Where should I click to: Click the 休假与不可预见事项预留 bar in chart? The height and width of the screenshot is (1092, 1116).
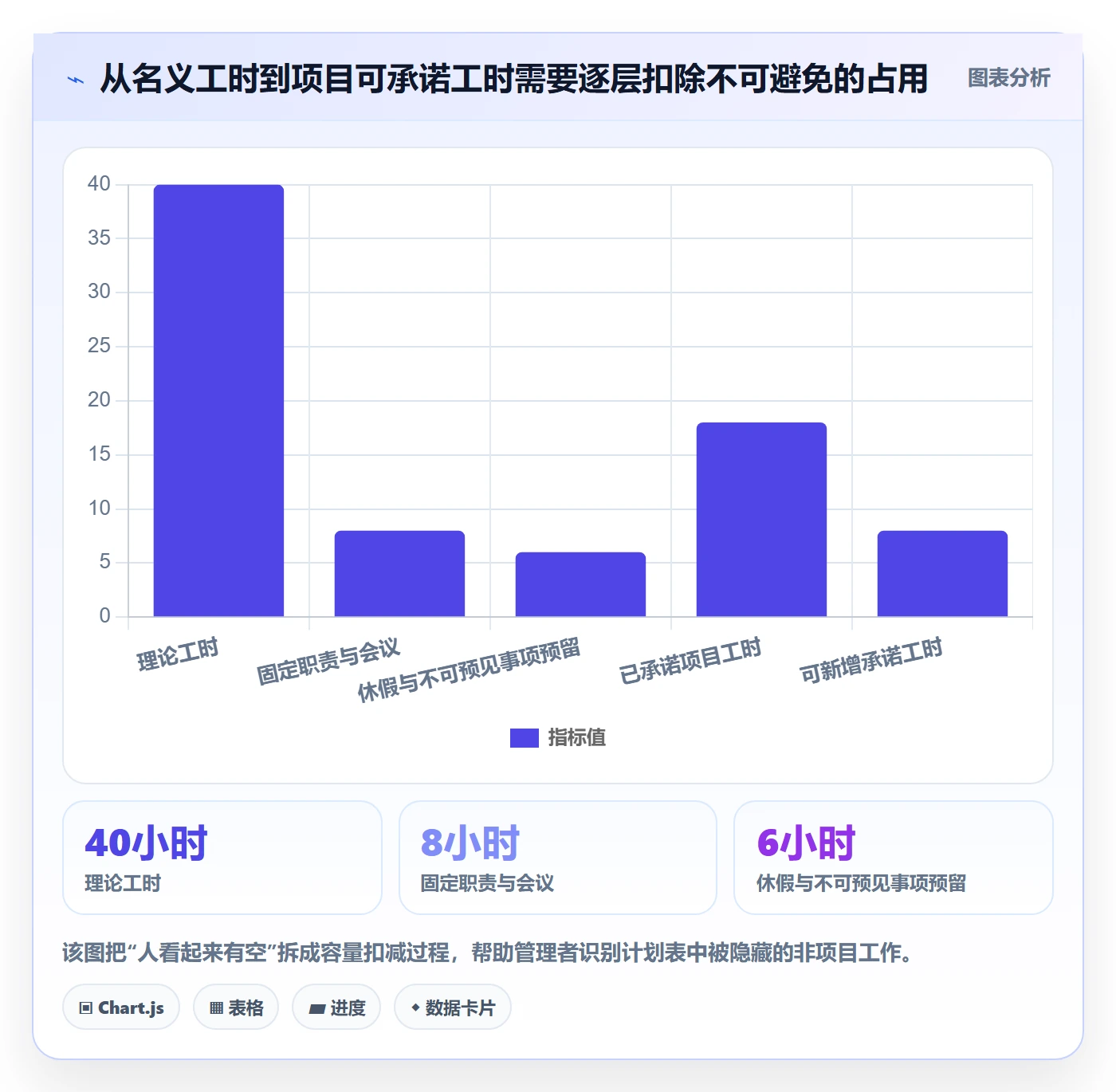click(x=580, y=584)
